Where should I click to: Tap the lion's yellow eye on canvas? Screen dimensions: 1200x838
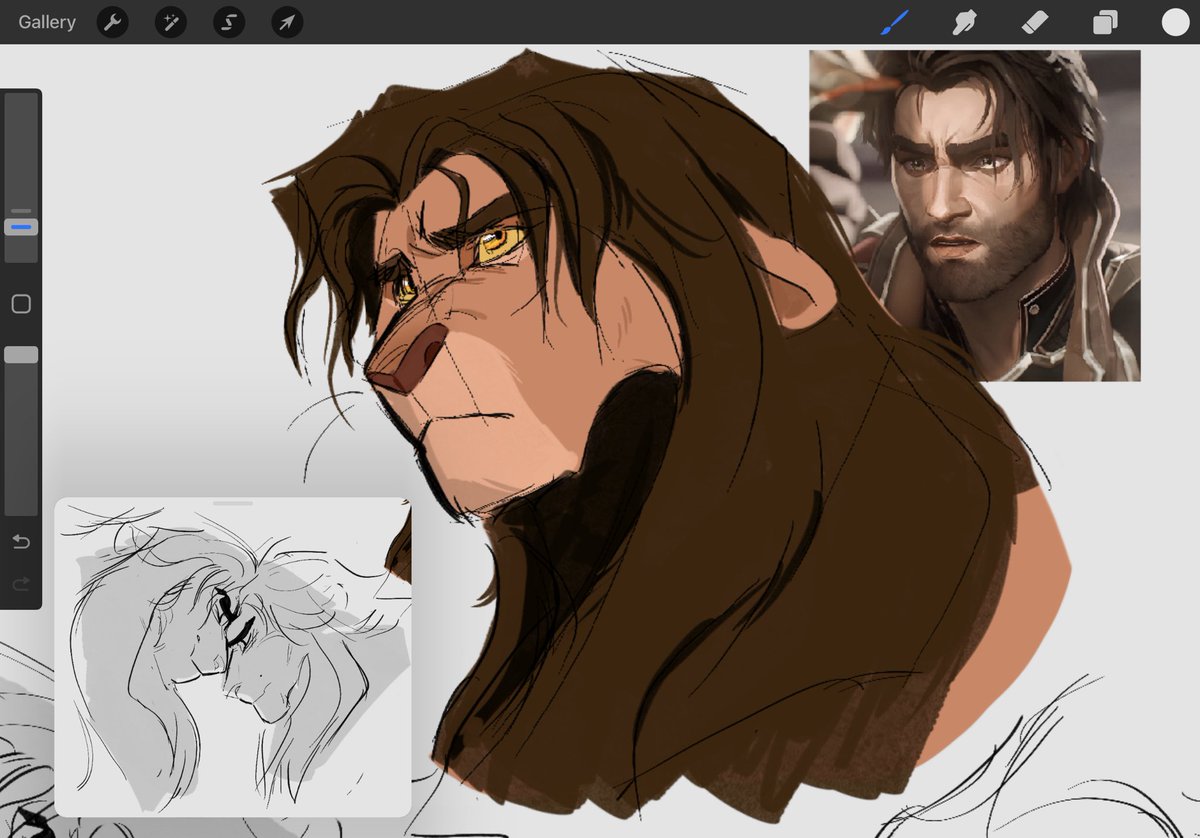498,243
